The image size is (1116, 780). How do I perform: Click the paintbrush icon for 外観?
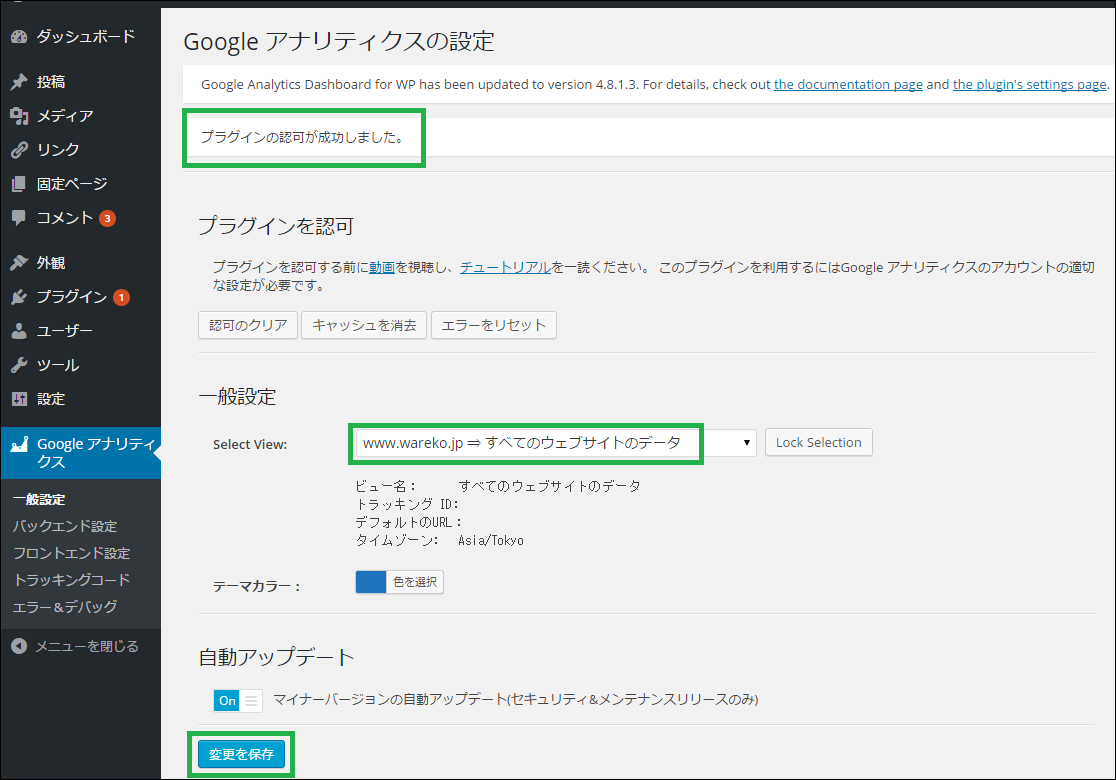[19, 263]
